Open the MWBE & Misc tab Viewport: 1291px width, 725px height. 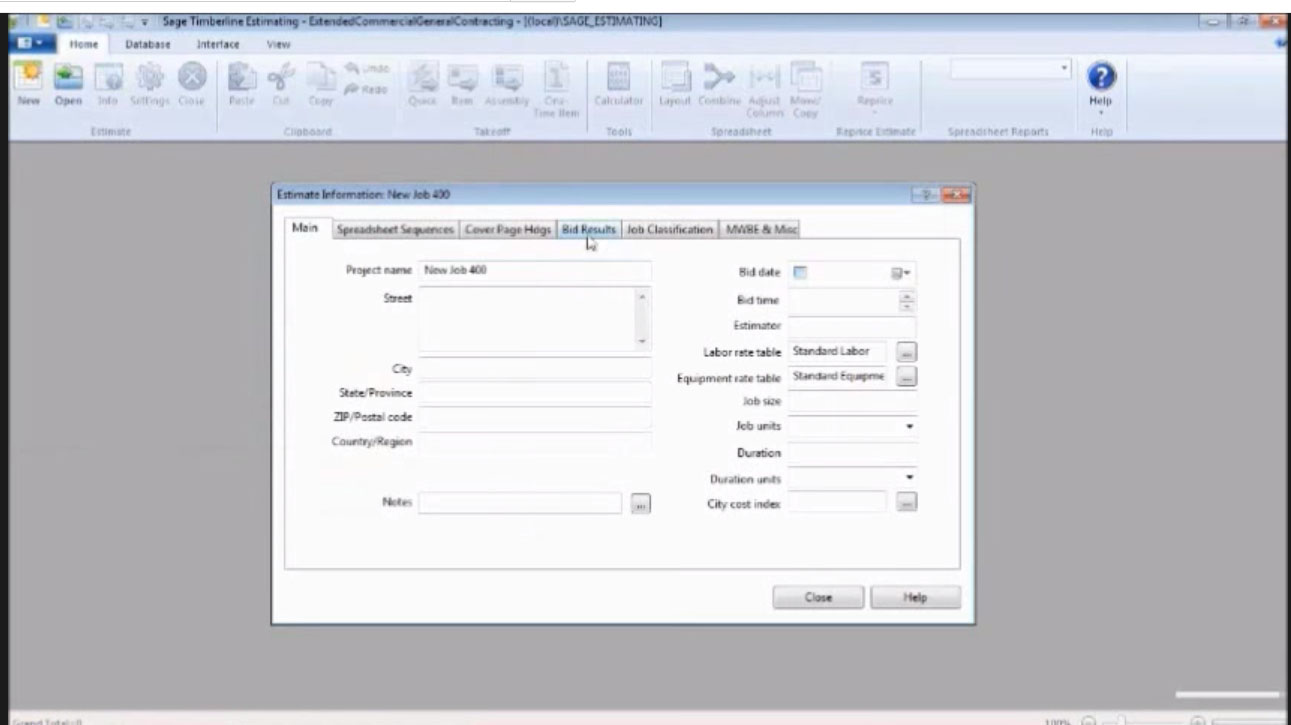pos(762,229)
